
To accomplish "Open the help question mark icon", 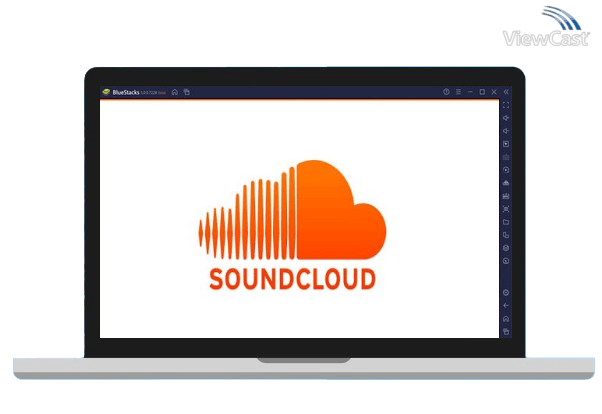I will pyautogui.click(x=446, y=92).
